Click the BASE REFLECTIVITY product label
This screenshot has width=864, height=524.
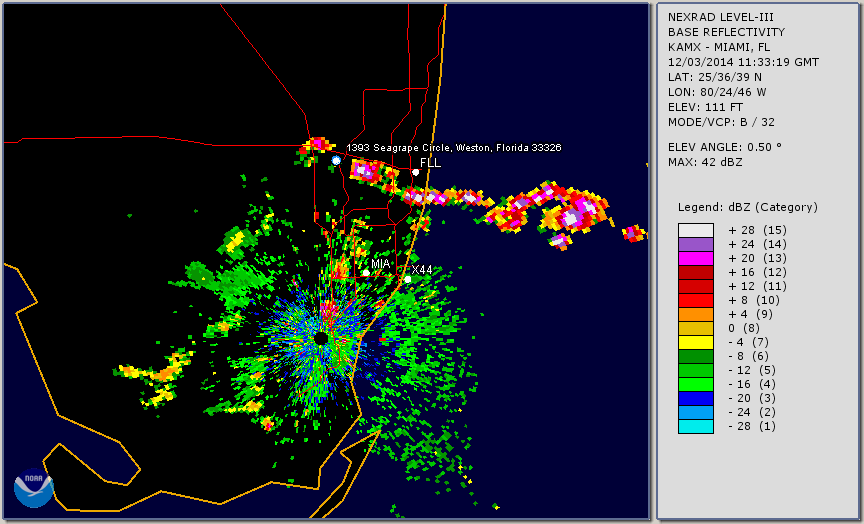click(726, 33)
